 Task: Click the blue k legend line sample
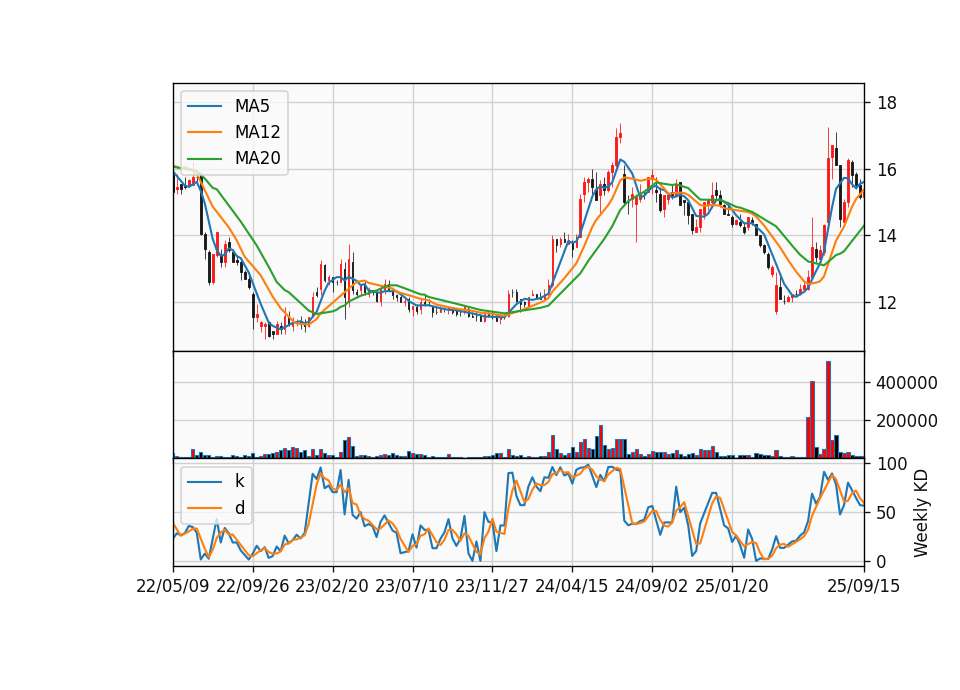pos(204,482)
